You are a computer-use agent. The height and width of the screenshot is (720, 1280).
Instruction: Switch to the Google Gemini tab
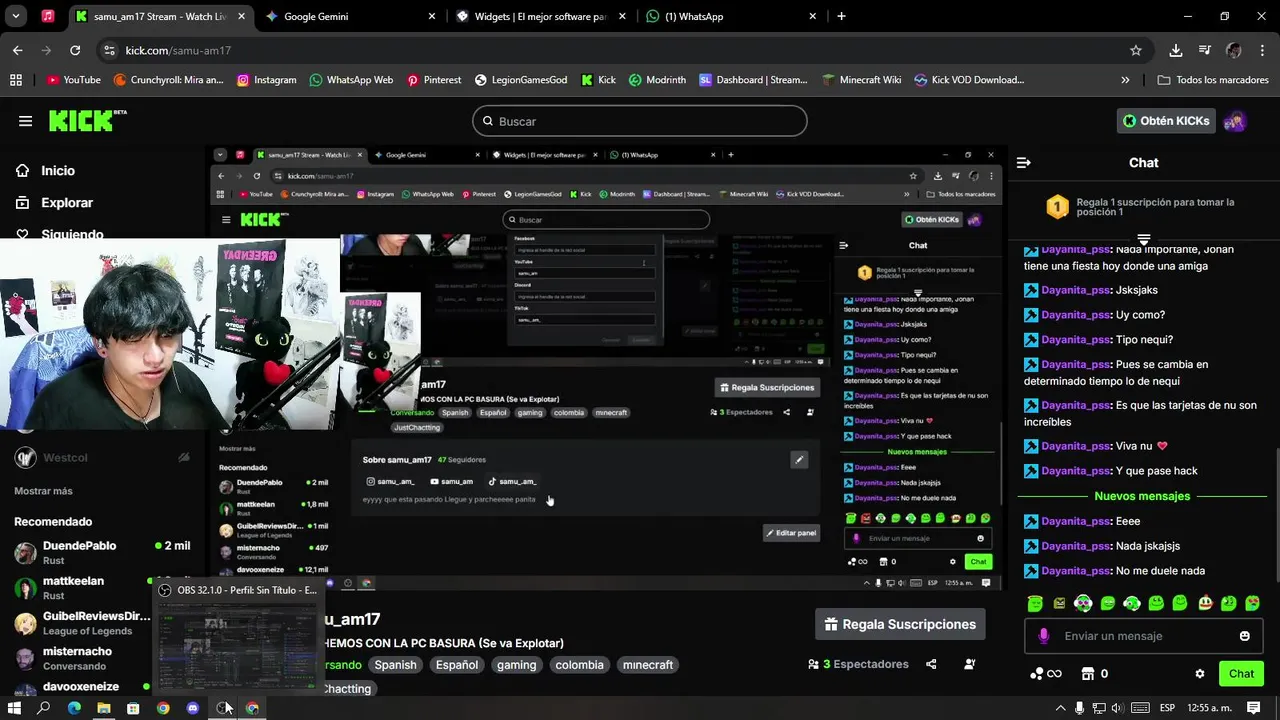(x=352, y=16)
